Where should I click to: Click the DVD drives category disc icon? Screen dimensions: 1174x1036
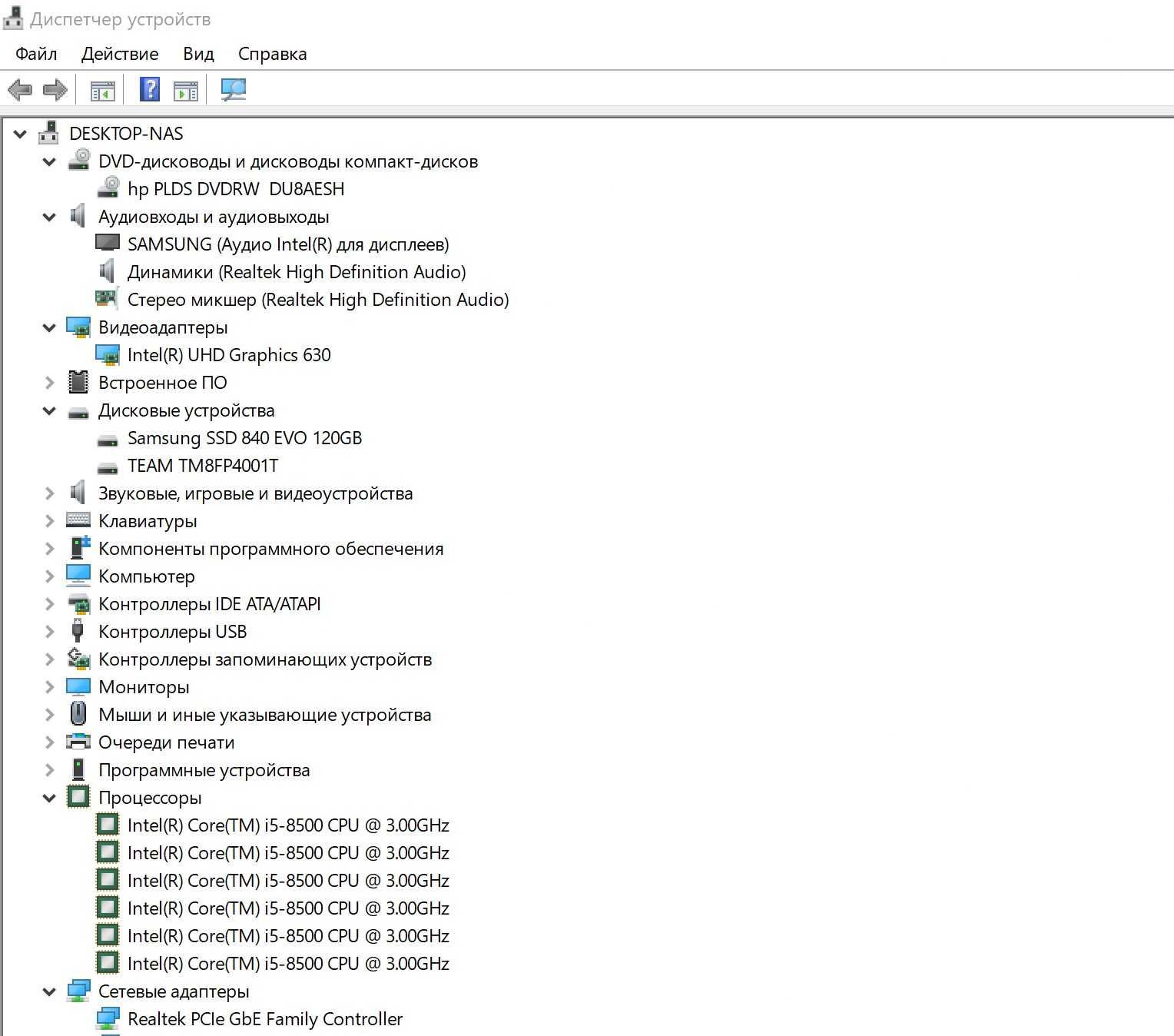(x=78, y=160)
